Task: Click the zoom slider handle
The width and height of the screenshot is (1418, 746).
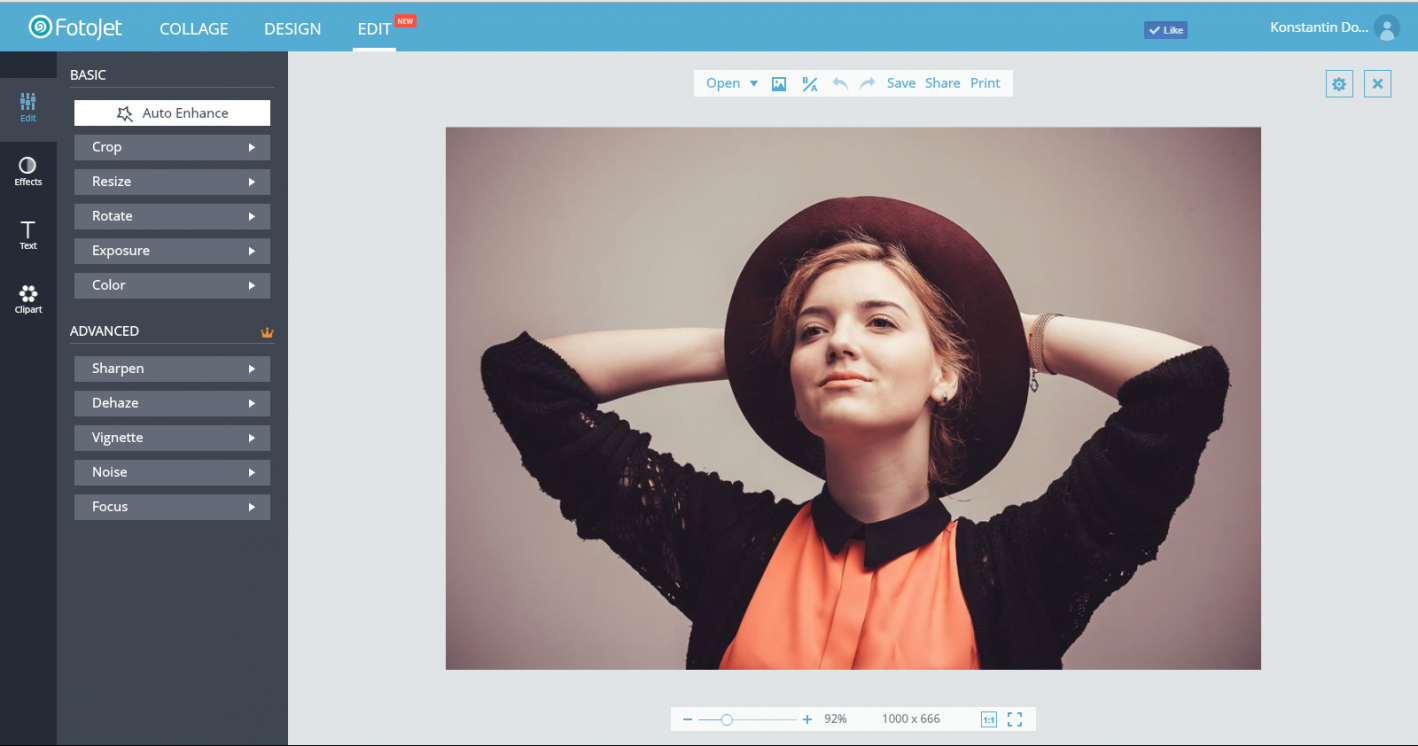Action: coord(727,719)
